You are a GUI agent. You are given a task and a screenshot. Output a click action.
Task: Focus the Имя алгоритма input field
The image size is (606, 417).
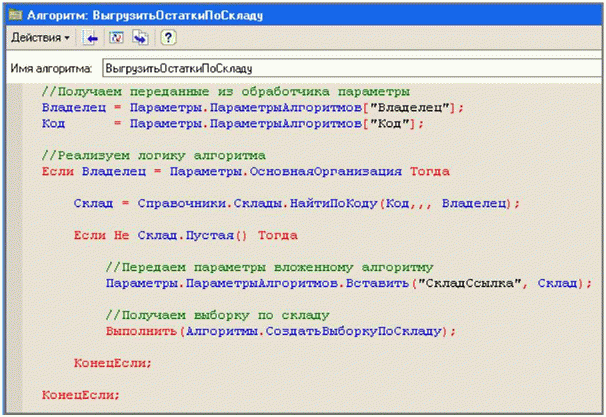352,68
